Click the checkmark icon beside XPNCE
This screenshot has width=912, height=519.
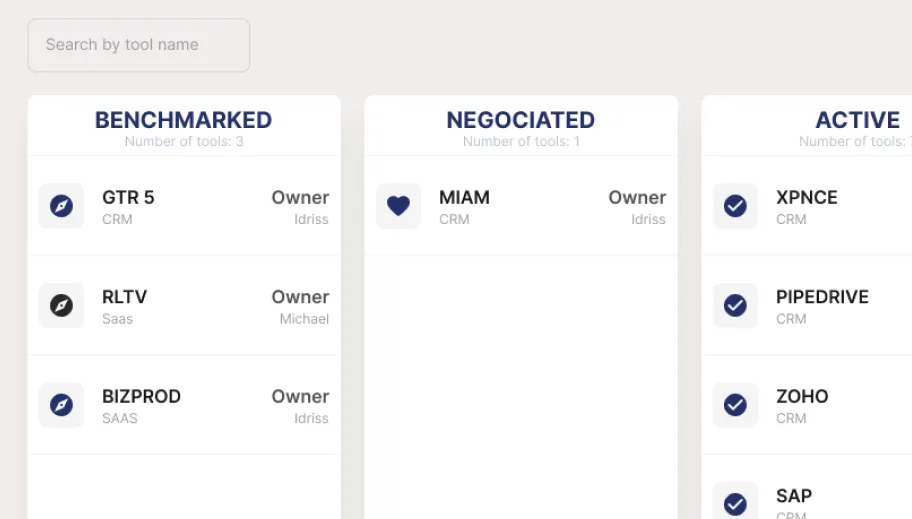735,206
